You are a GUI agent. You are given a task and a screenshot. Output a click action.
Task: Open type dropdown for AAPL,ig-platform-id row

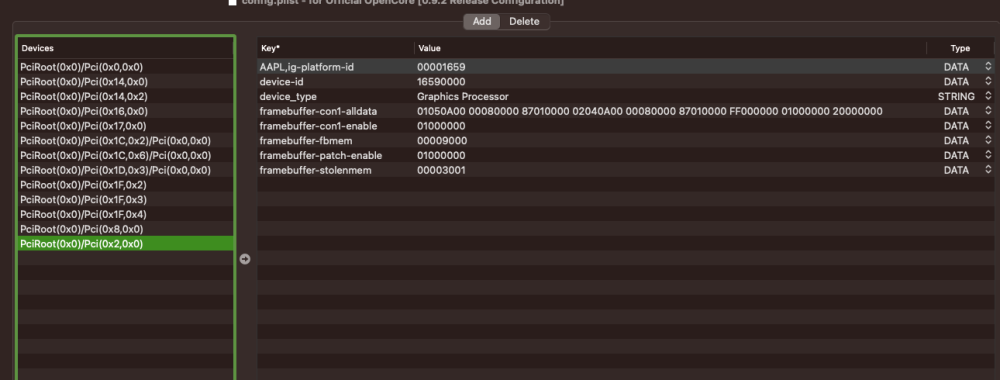pyautogui.click(x=988, y=67)
